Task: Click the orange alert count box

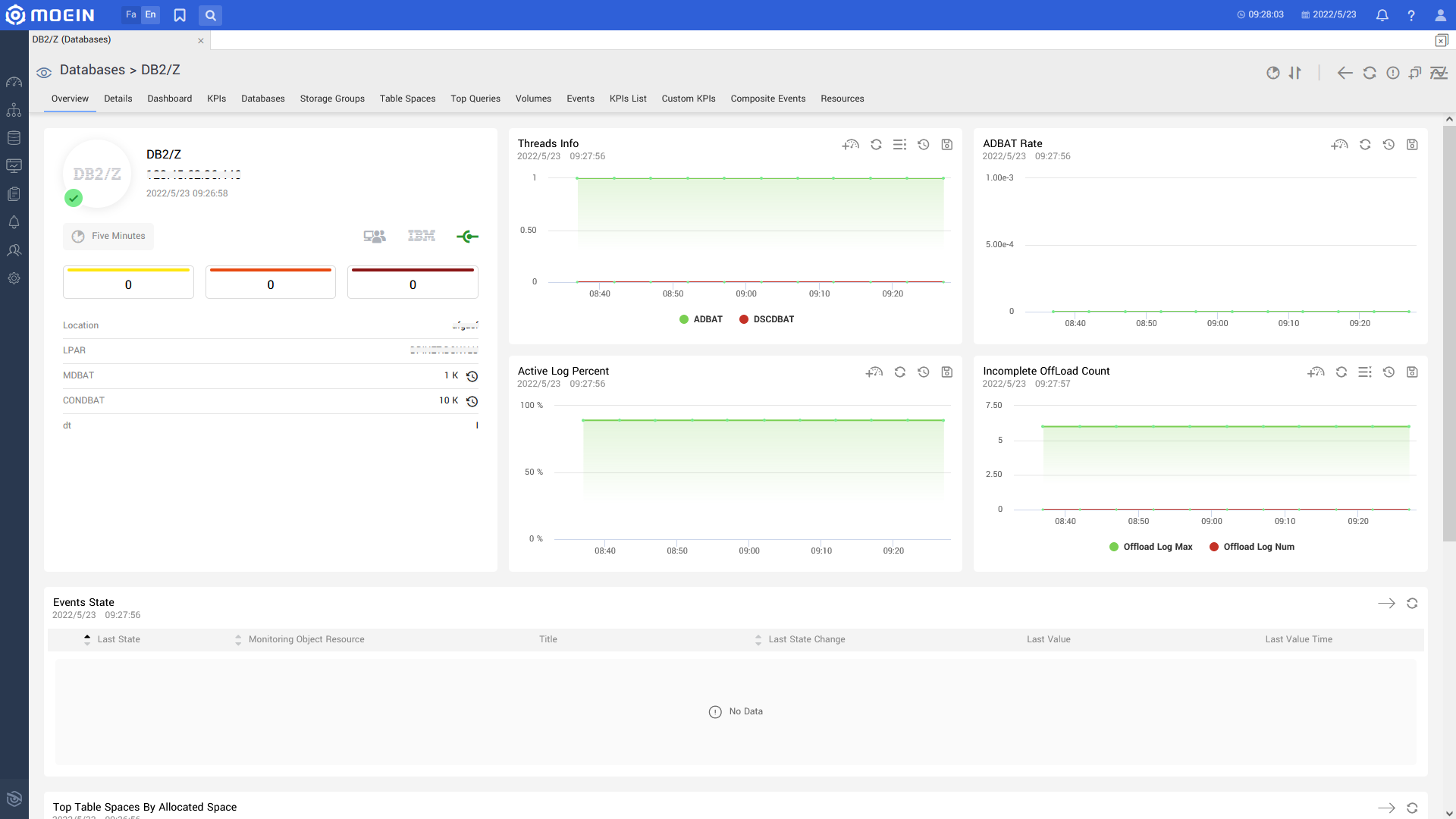Action: (x=271, y=282)
